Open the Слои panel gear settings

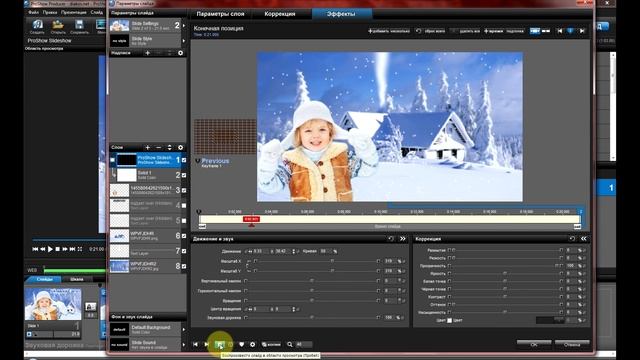[x=180, y=147]
